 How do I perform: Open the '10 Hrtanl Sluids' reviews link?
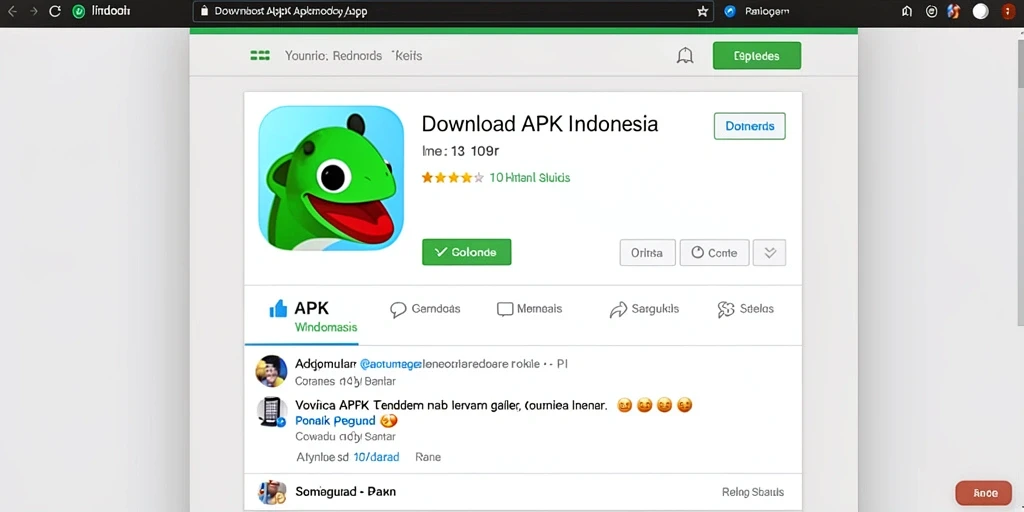coord(530,178)
